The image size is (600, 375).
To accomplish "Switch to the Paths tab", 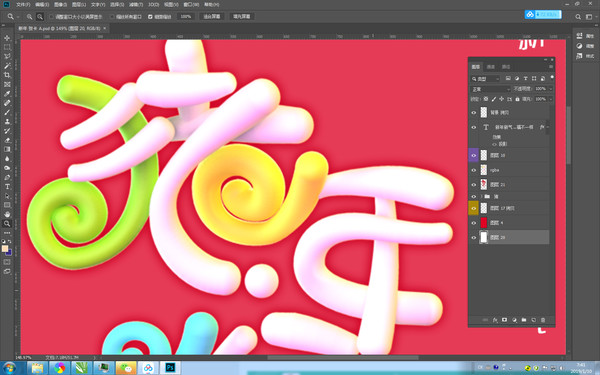I will click(506, 67).
